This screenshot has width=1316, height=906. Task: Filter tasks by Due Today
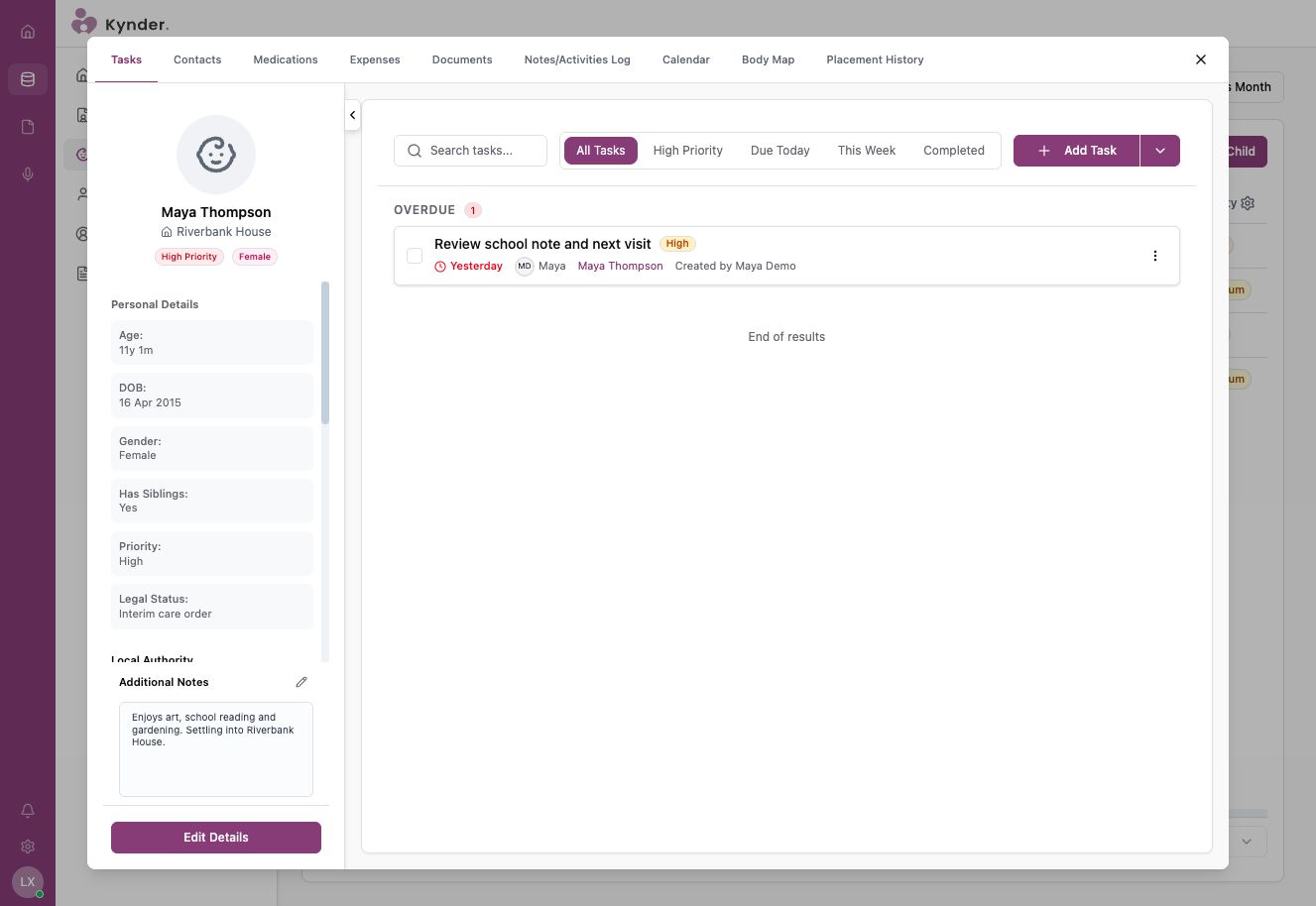(780, 151)
